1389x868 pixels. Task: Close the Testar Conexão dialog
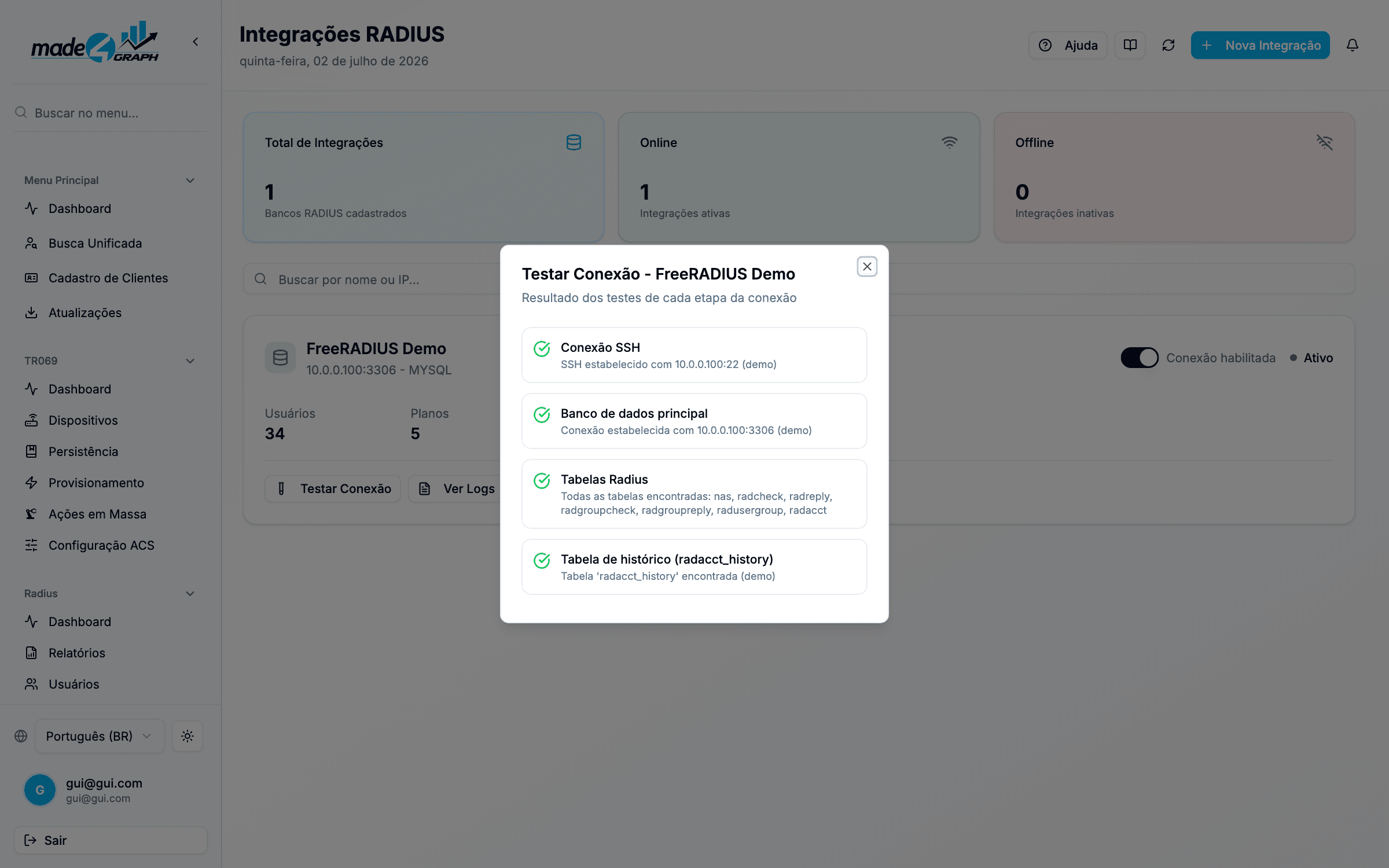867,267
